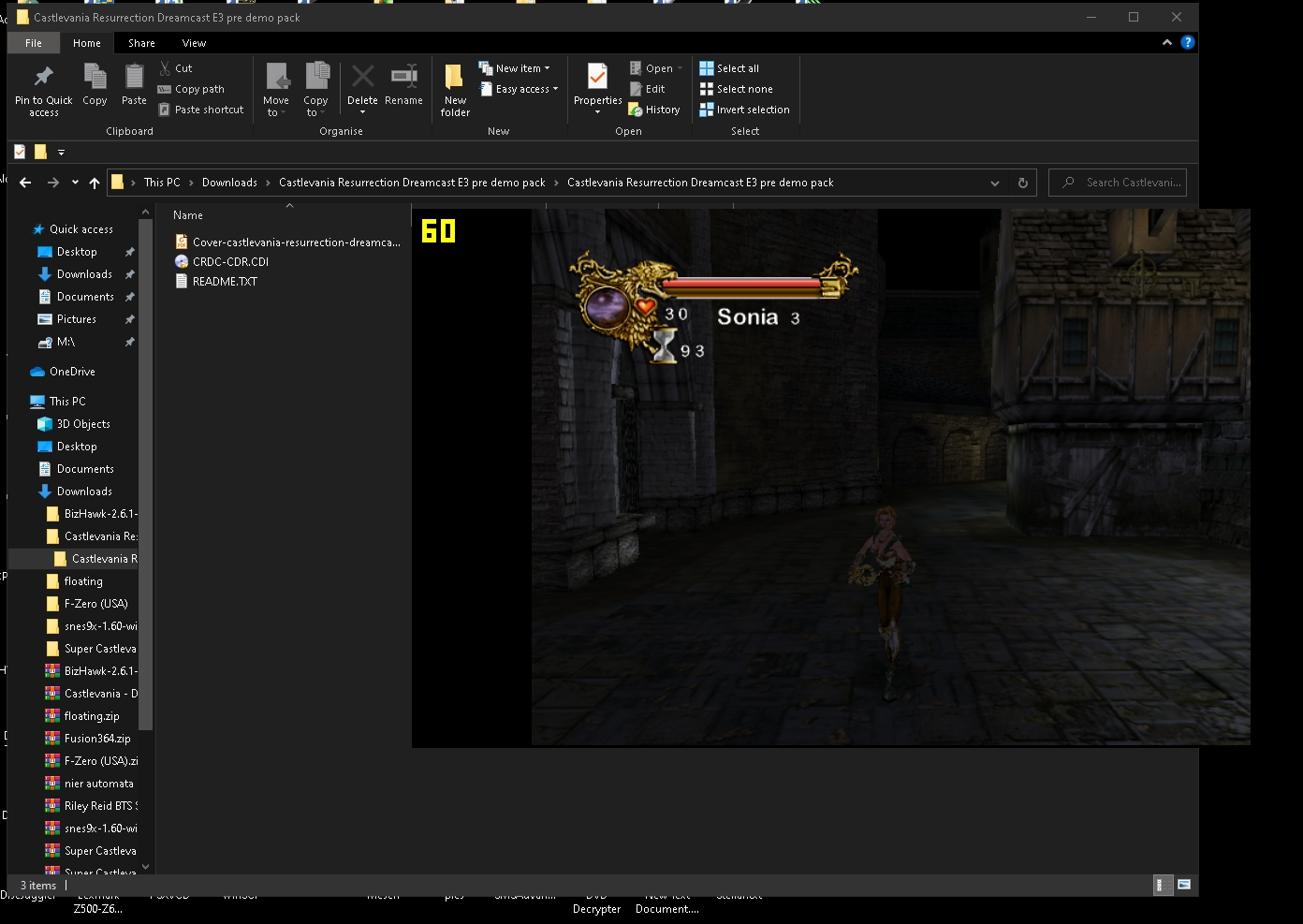
Task: Select the README.TXT file
Action: 216,281
